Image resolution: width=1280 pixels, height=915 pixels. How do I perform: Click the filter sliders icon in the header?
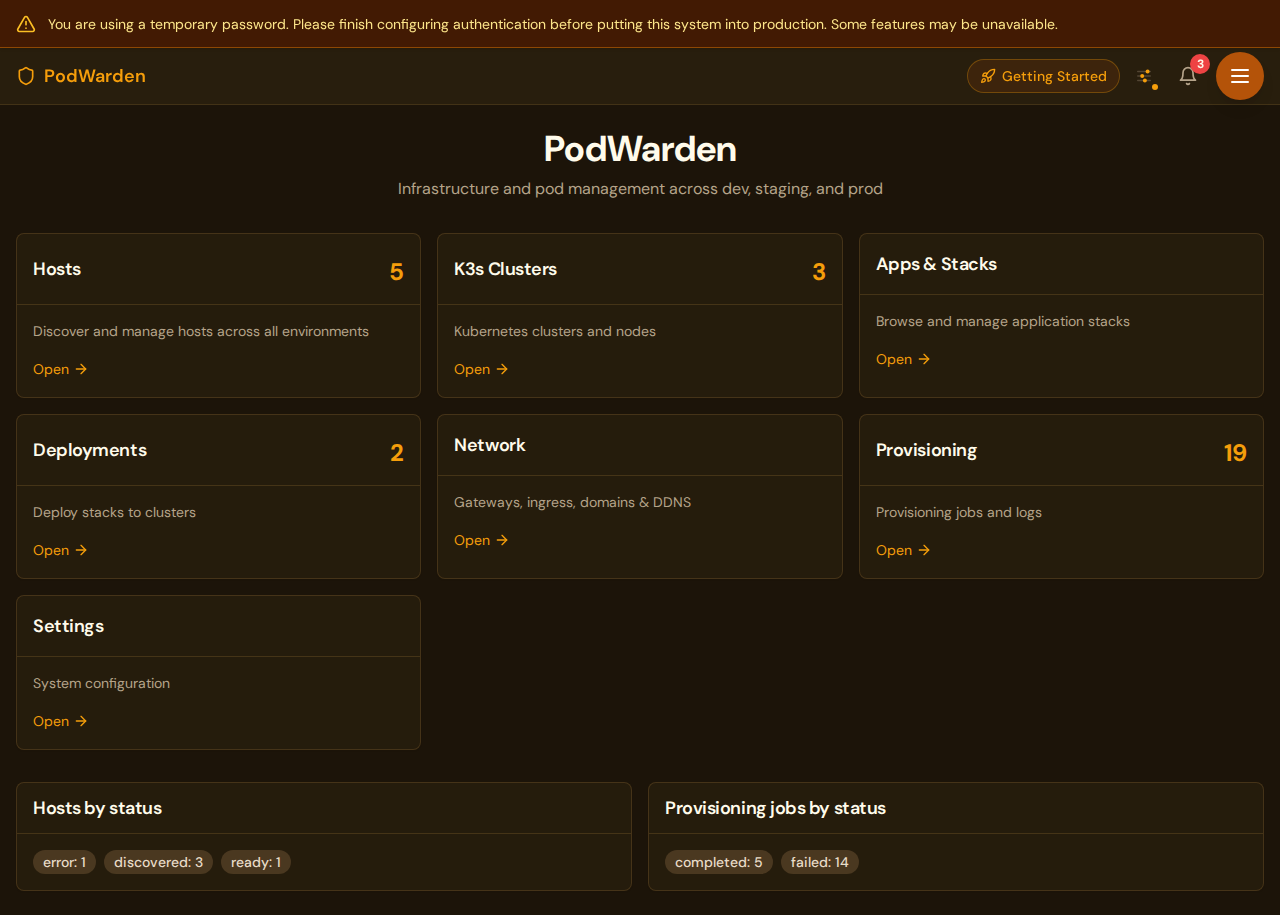point(1146,75)
